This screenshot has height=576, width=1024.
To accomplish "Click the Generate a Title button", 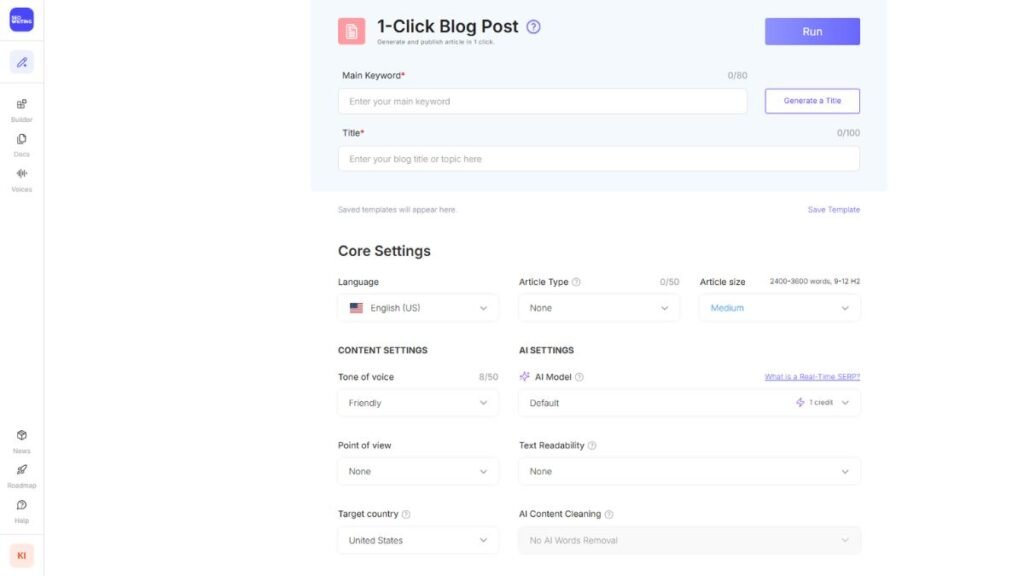I will coord(812,101).
